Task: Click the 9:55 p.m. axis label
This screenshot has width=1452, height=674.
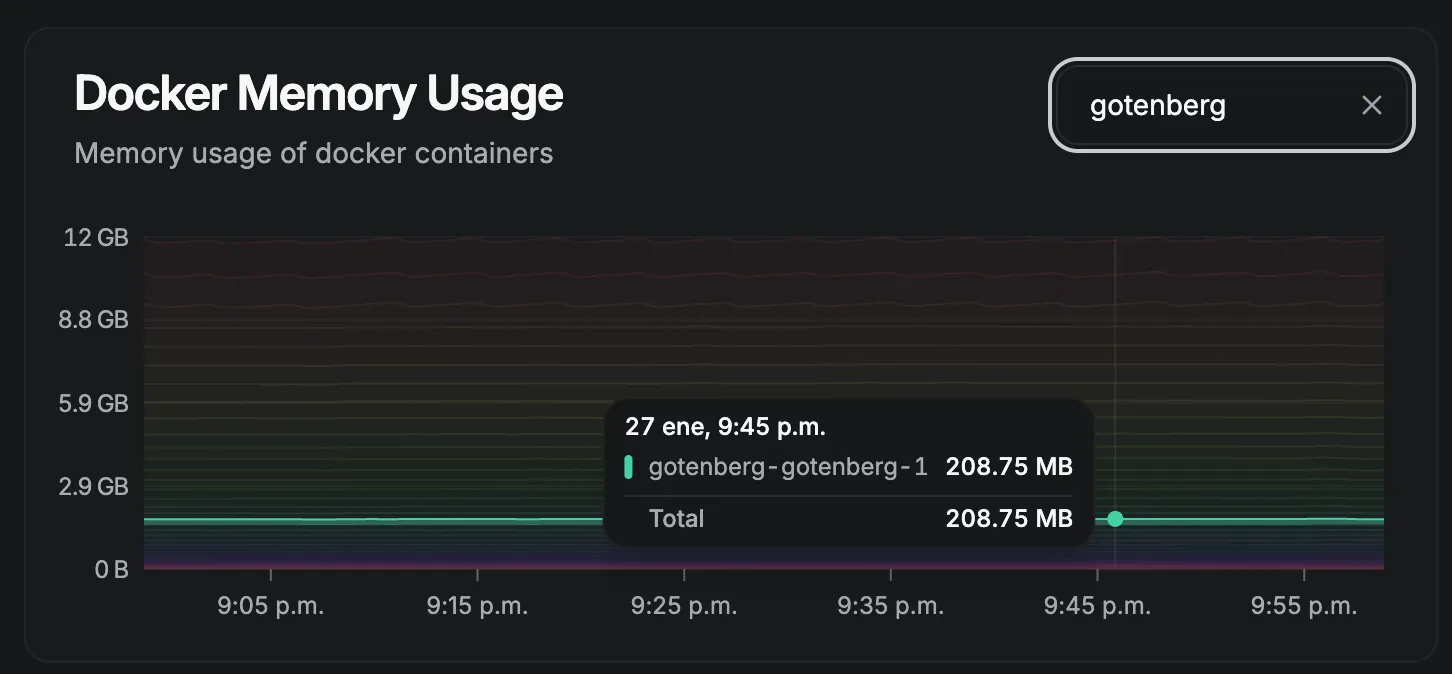Action: click(x=1304, y=606)
